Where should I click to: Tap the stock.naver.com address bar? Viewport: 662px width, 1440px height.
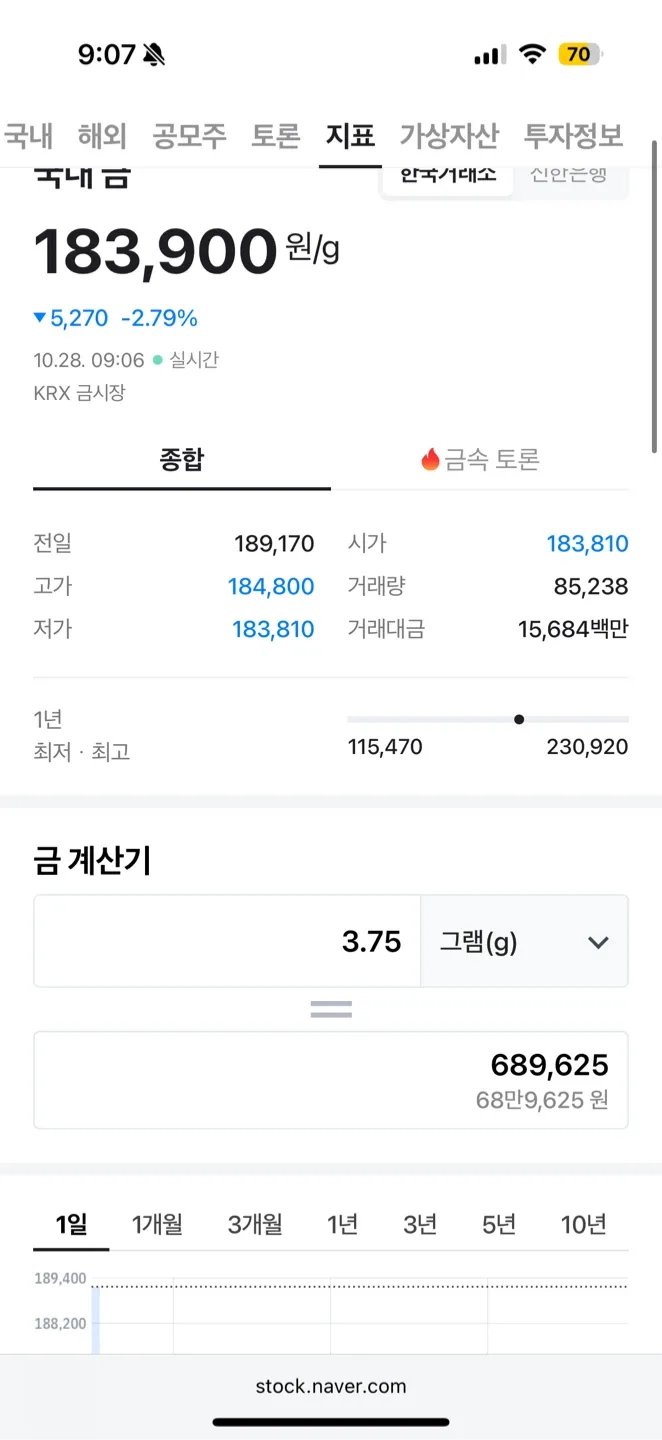click(x=331, y=1386)
